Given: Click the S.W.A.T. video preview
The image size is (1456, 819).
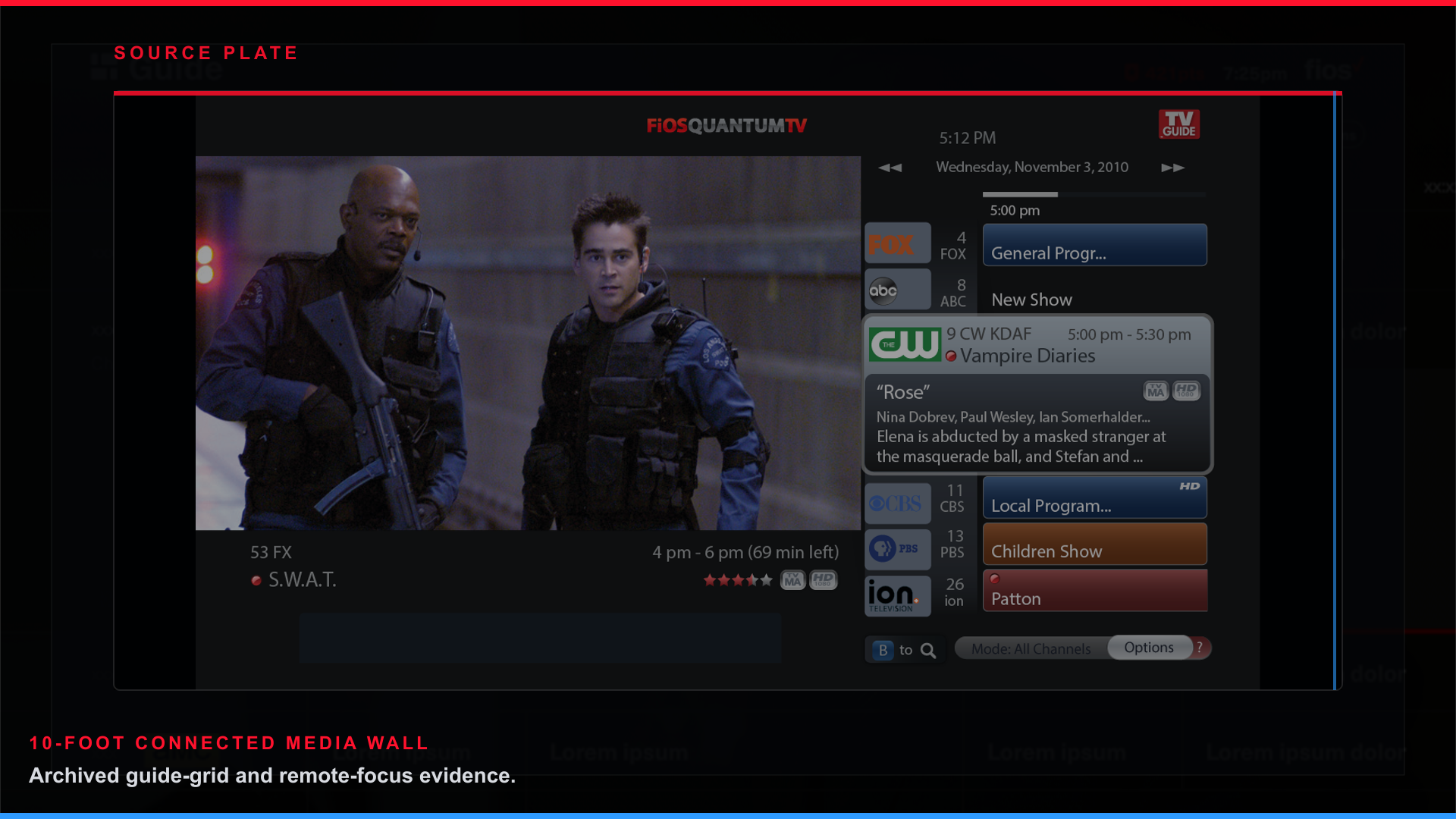Looking at the screenshot, I should point(528,343).
